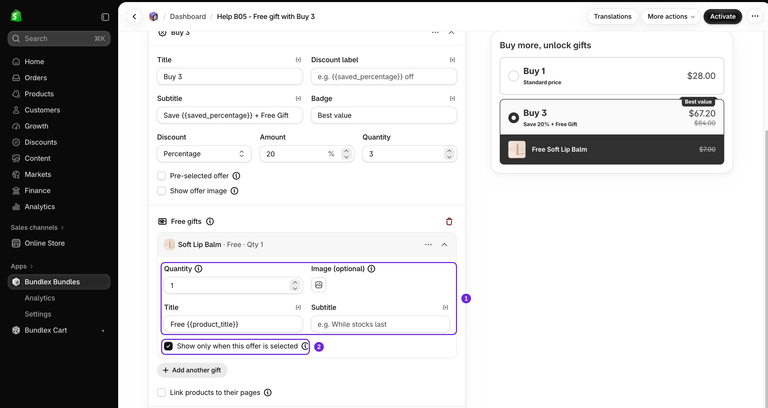The height and width of the screenshot is (408, 768).
Task: Insert variable in gift Subtitle field
Action: click(x=445, y=308)
